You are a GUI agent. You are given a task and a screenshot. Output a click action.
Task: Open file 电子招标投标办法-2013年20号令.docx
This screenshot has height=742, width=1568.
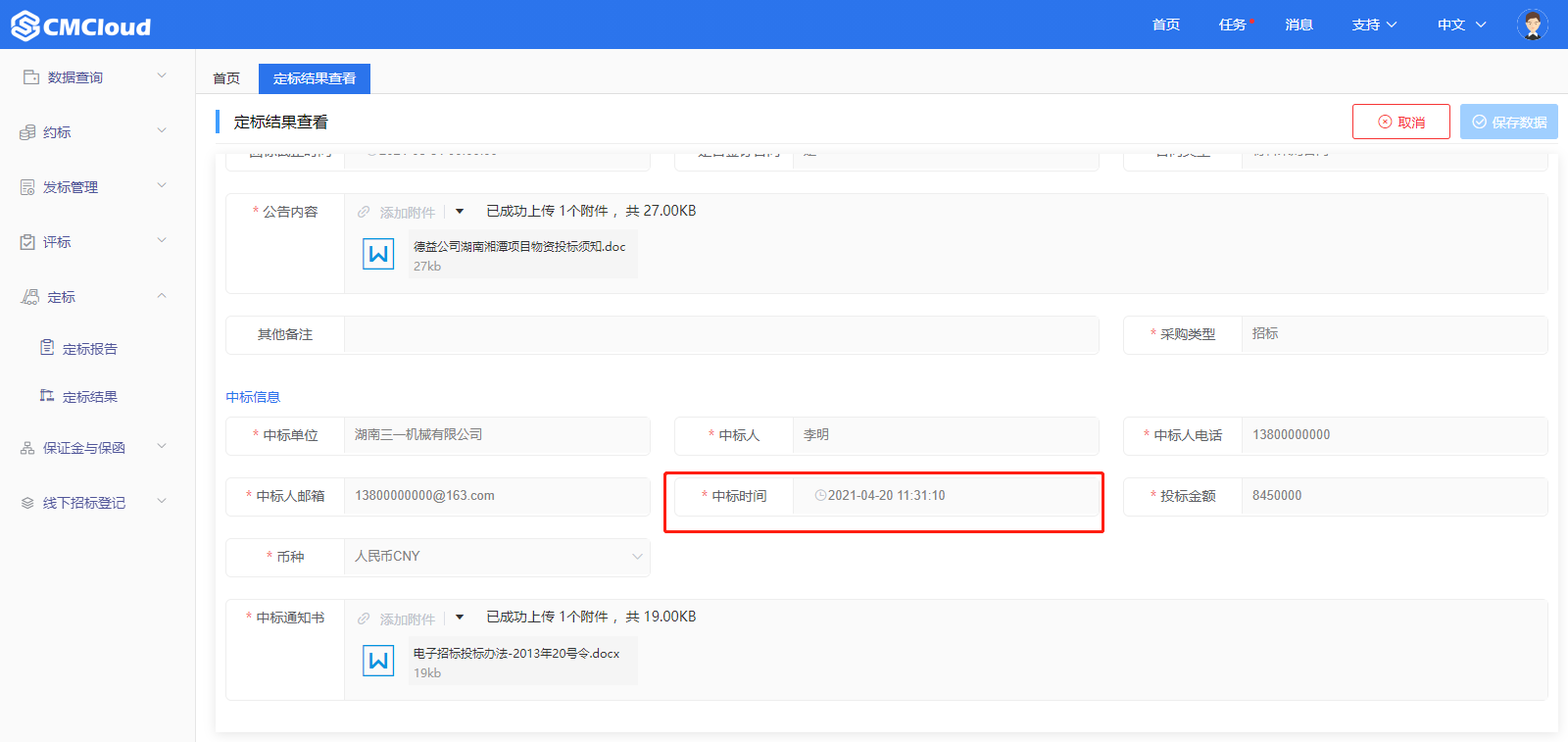coord(516,654)
